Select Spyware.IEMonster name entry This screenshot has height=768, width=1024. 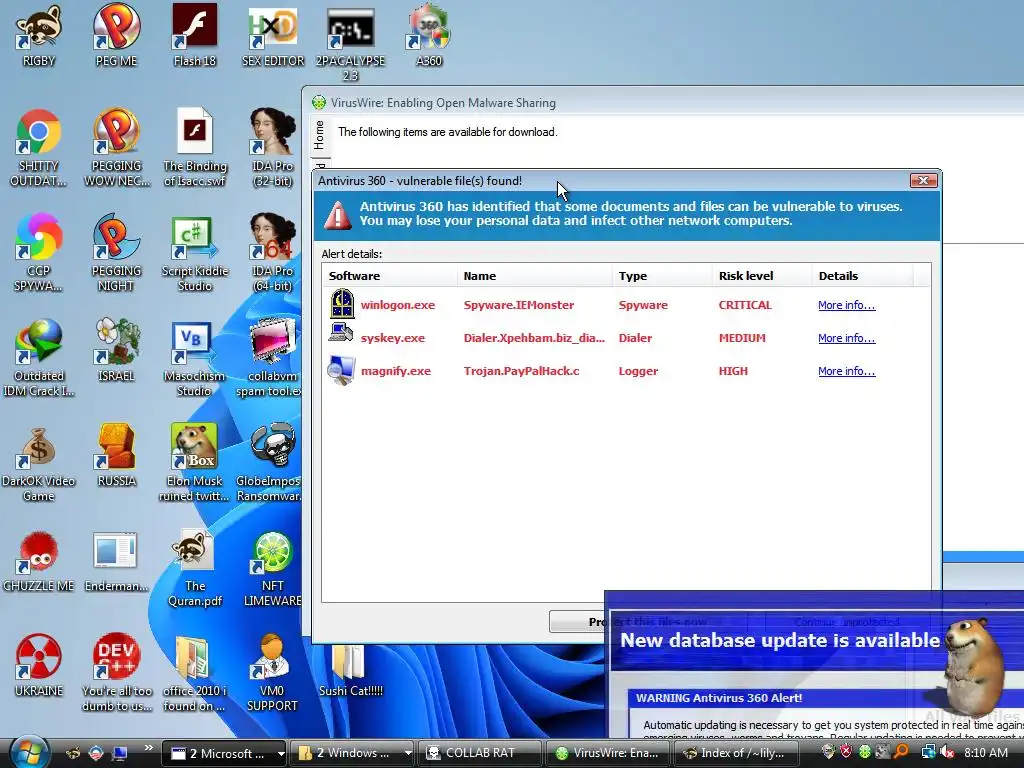click(x=519, y=305)
